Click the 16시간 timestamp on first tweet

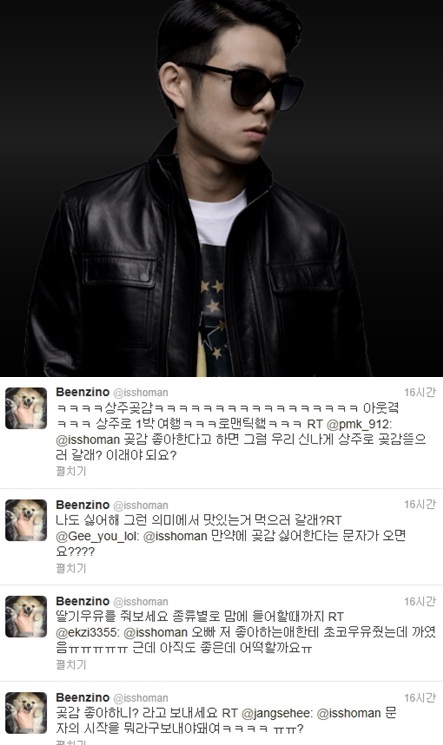420,392
